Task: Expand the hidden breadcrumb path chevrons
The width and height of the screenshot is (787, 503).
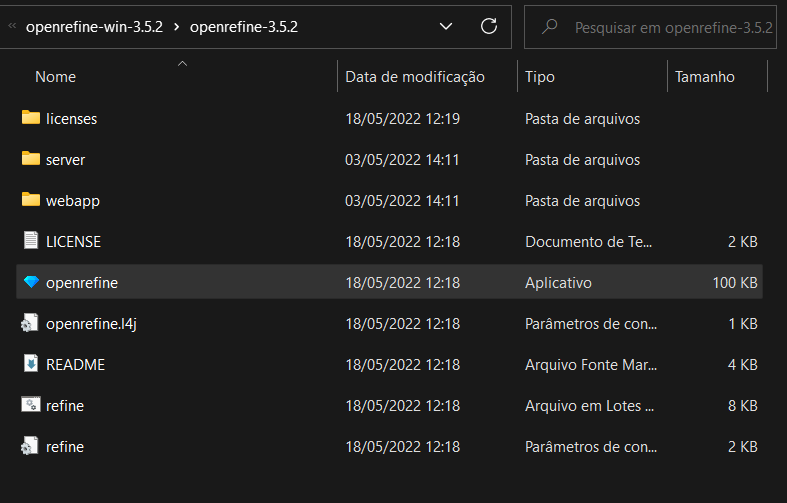Action: [12, 27]
